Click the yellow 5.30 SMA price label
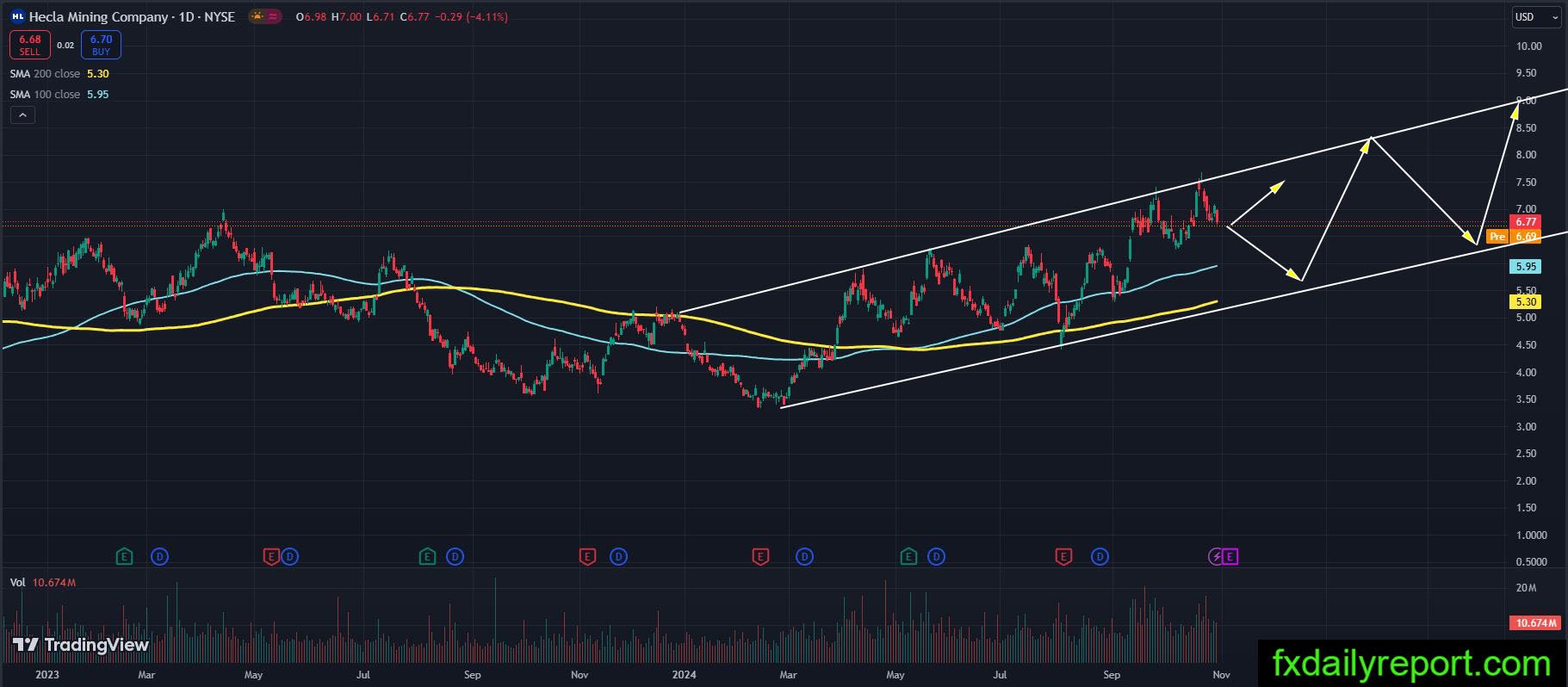The height and width of the screenshot is (687, 1568). click(1526, 302)
